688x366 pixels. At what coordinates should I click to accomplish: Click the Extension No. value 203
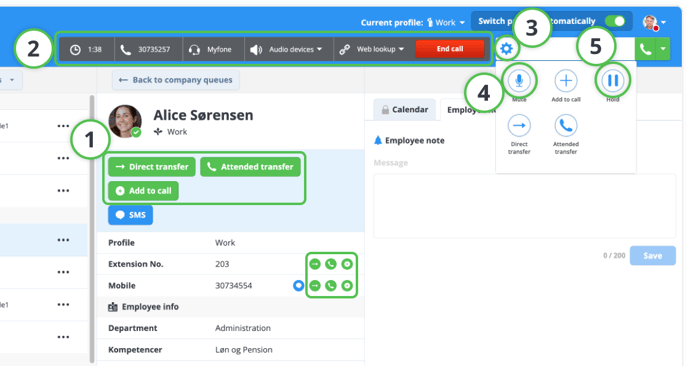[x=222, y=264]
